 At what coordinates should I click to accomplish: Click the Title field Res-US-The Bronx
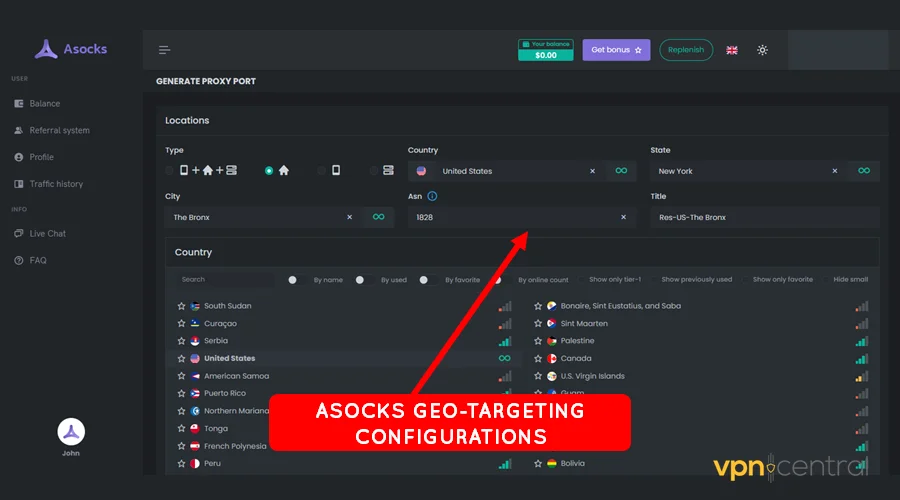[765, 217]
